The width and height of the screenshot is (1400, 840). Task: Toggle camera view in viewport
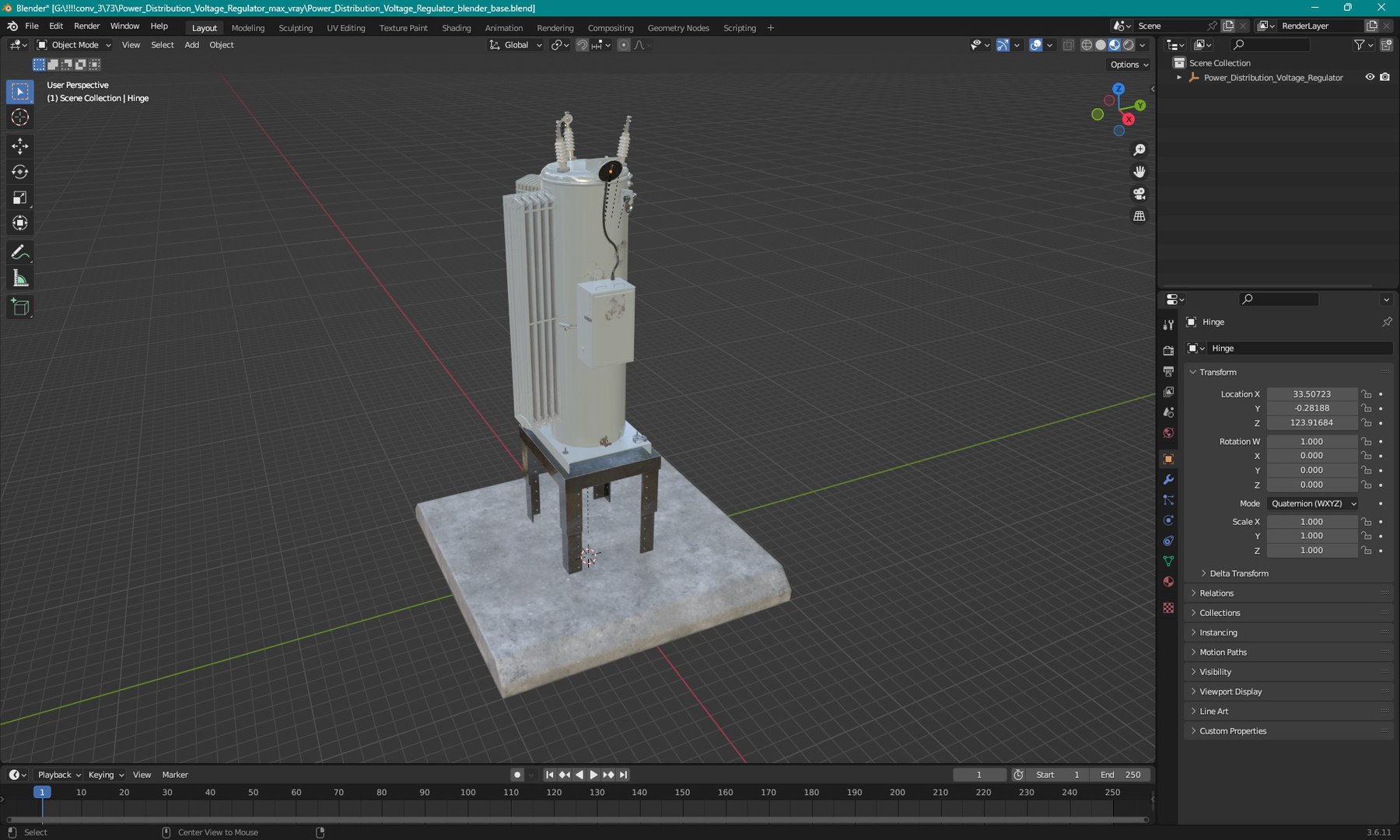[x=1139, y=194]
